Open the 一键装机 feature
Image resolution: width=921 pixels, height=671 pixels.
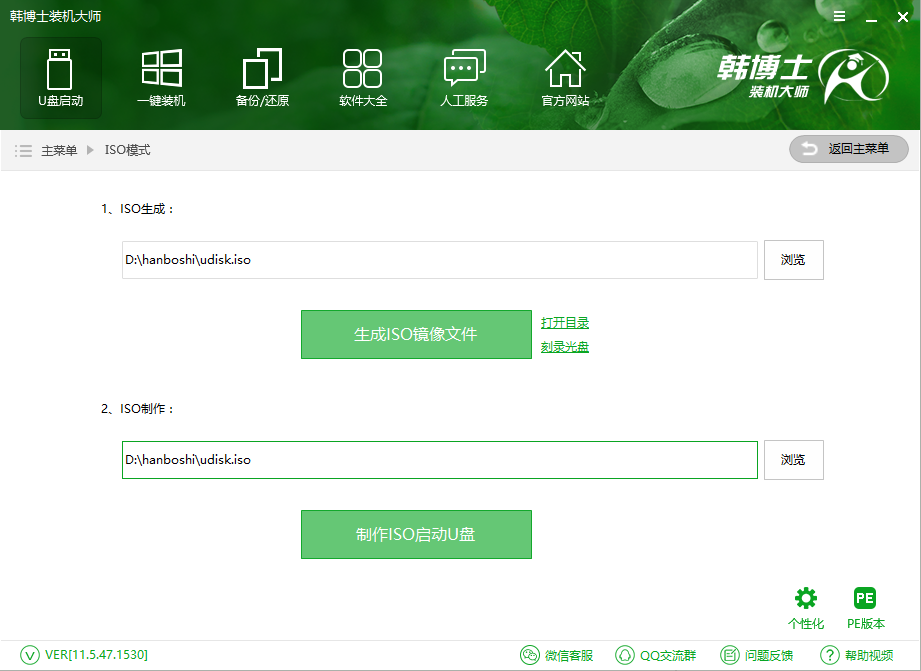click(x=161, y=78)
